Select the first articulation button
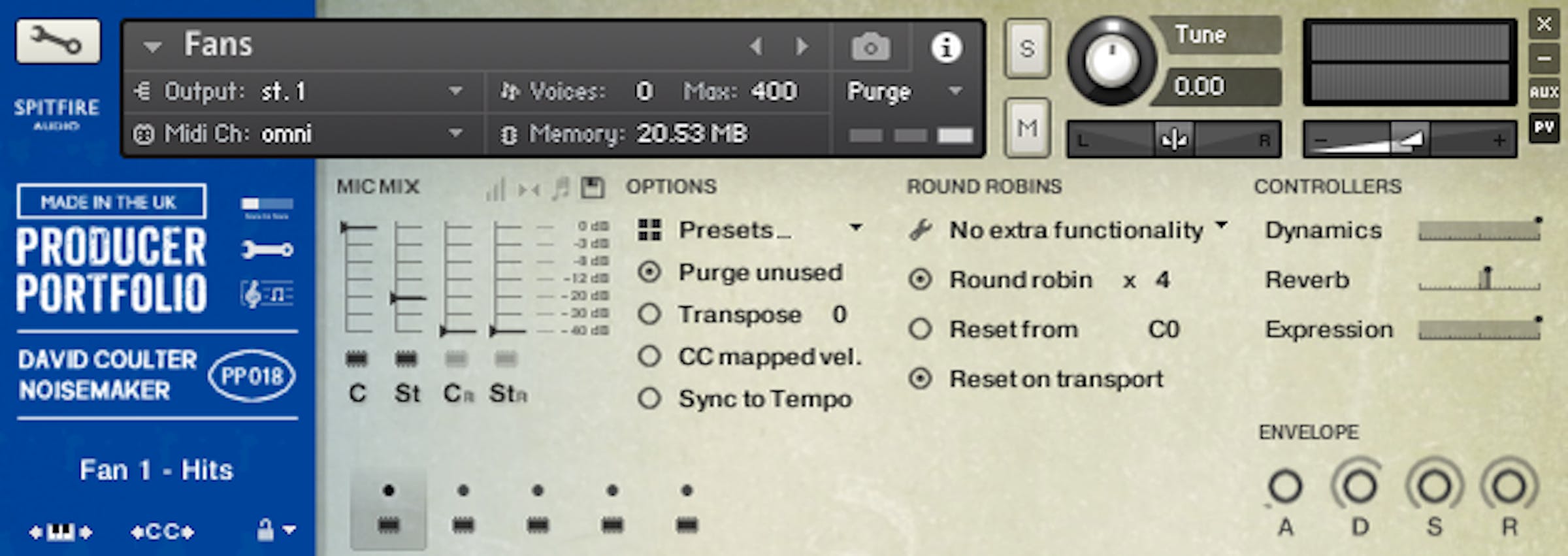This screenshot has height=556, width=1568. (389, 509)
